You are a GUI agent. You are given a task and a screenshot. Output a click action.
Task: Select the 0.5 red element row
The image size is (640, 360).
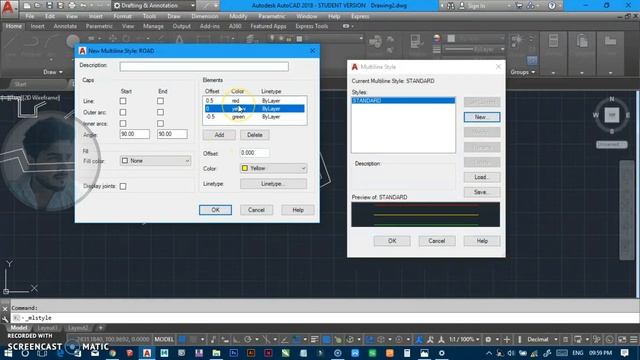coord(255,100)
